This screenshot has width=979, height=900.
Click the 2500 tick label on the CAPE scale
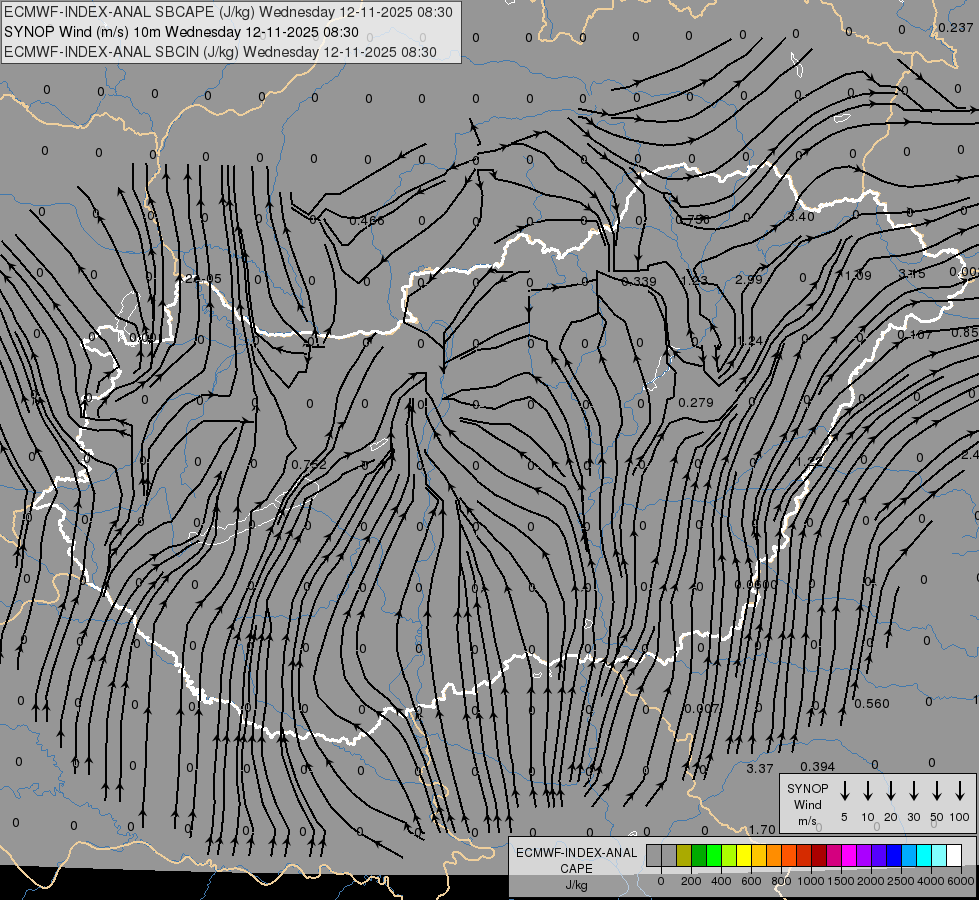(x=900, y=881)
